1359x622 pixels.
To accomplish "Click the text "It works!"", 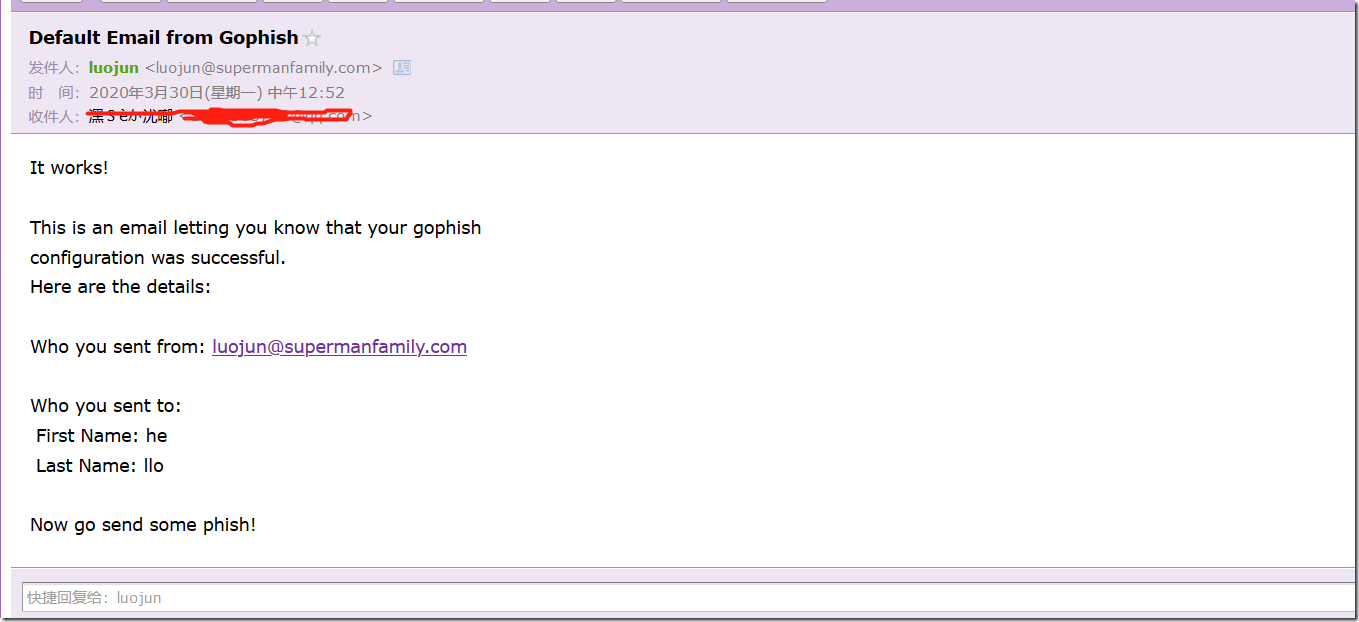I will (69, 168).
